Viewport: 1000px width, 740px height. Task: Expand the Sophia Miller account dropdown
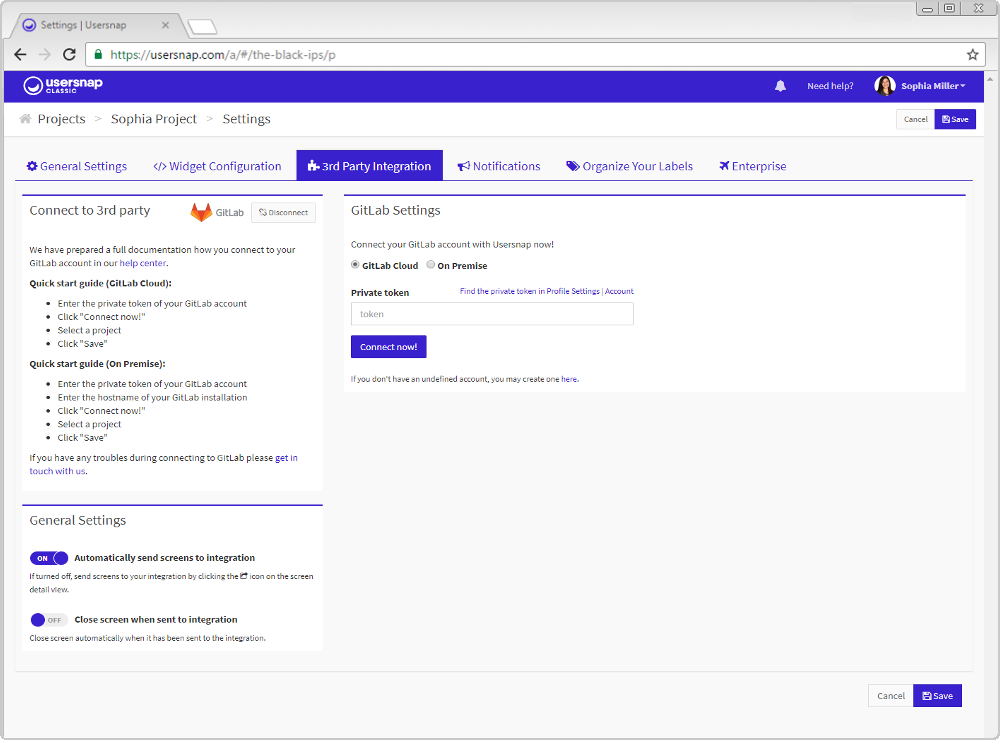(x=933, y=86)
